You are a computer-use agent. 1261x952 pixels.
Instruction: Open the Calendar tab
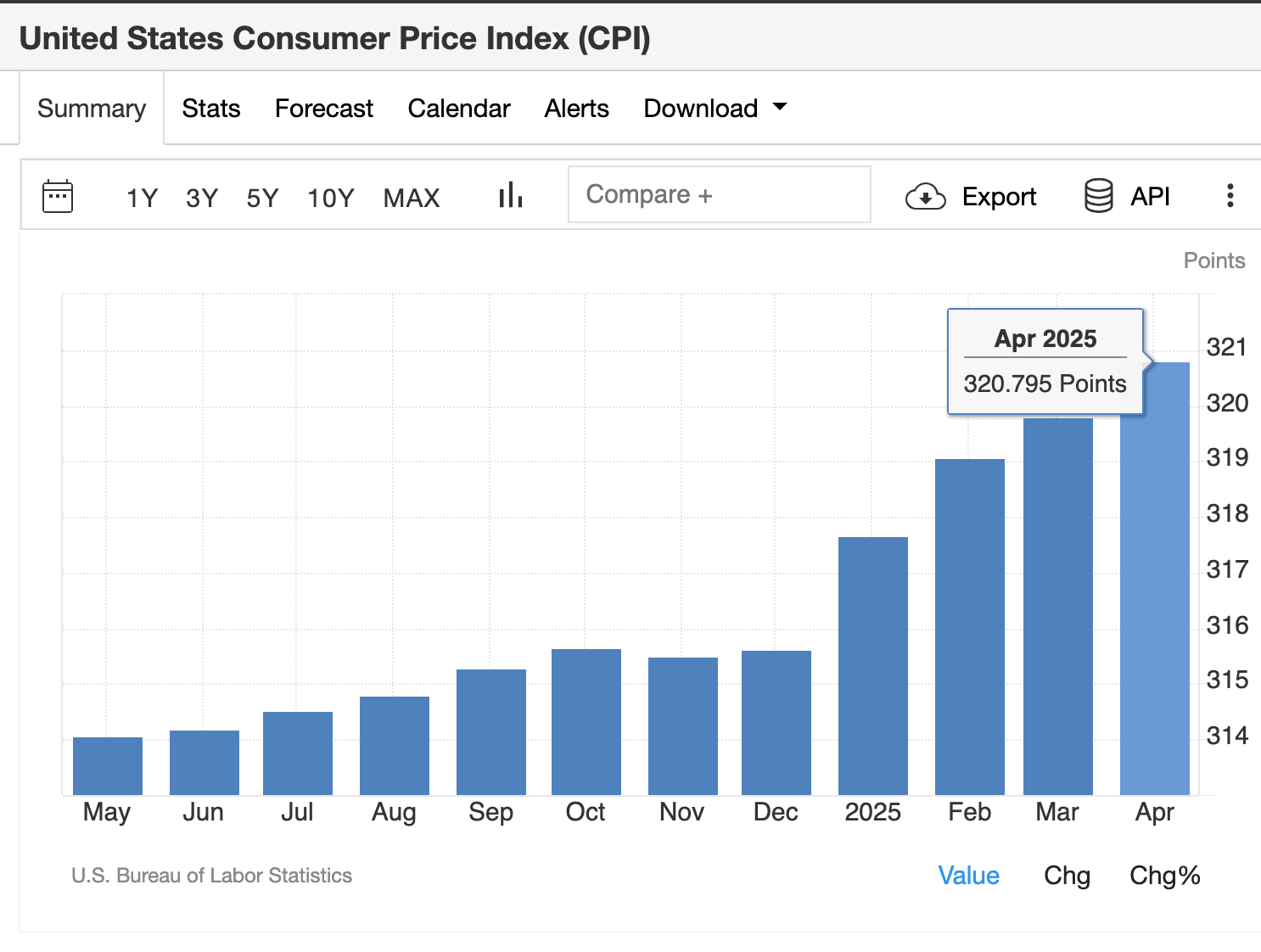[459, 108]
